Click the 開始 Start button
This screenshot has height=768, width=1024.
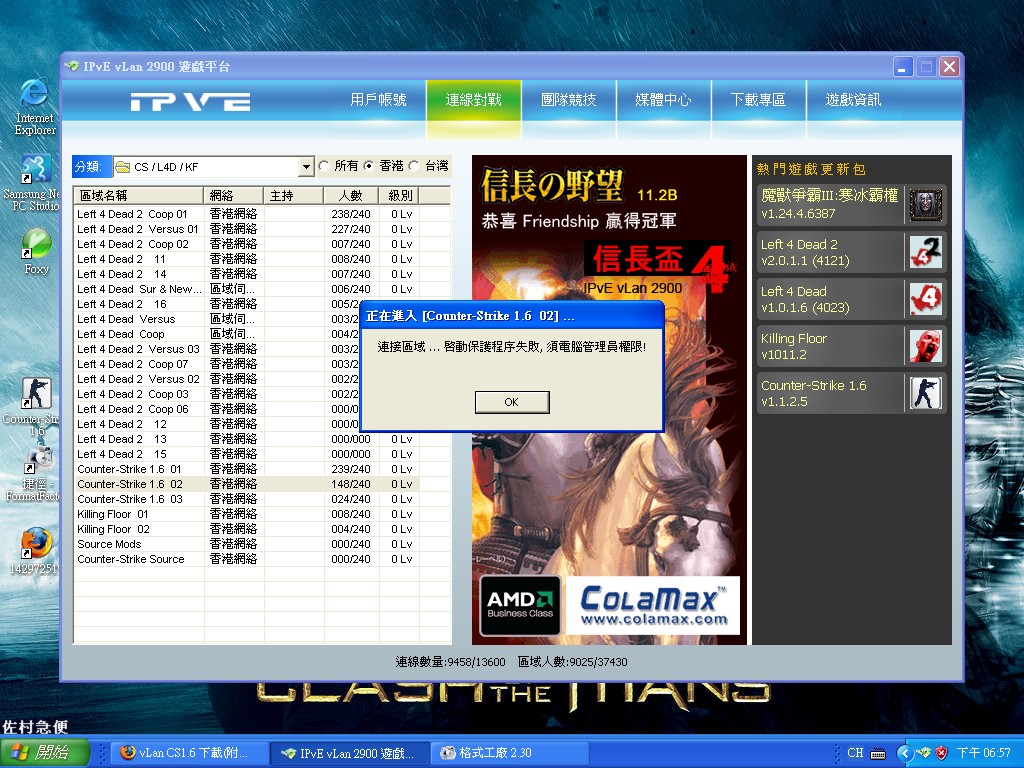44,752
